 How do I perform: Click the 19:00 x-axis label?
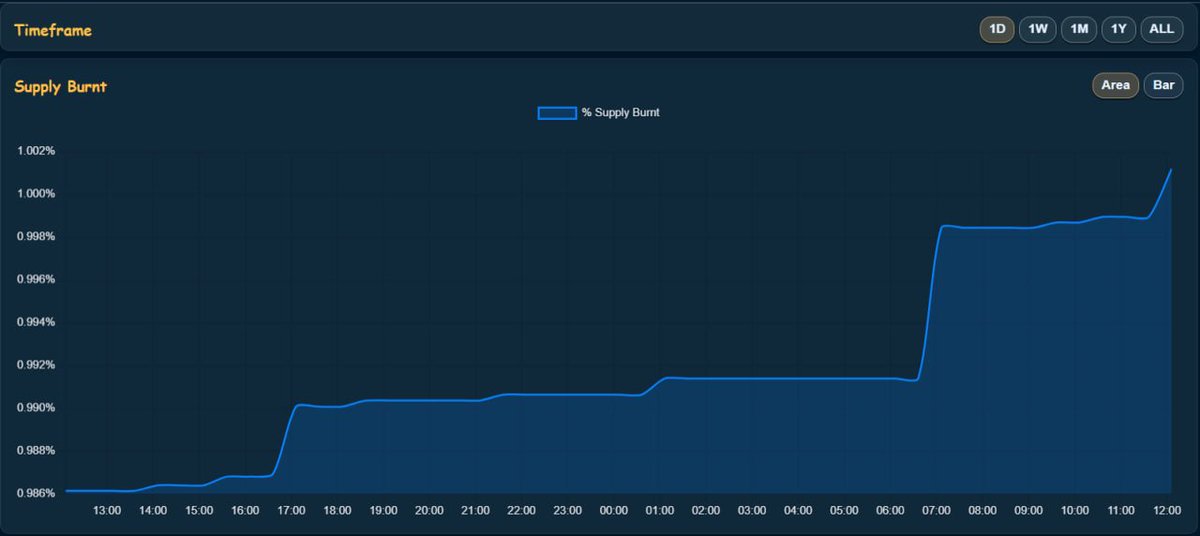point(383,511)
